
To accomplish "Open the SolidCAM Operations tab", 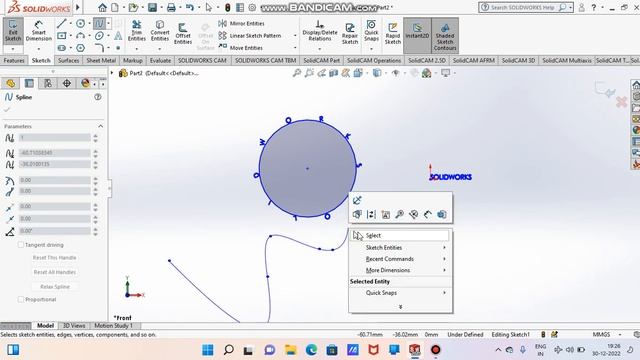I will coord(374,60).
